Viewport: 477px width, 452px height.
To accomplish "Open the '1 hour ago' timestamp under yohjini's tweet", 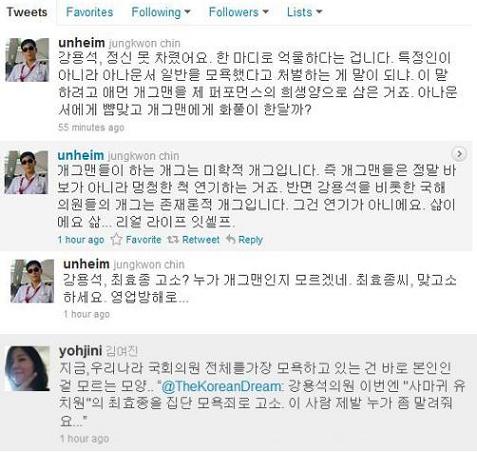I will pyautogui.click(x=85, y=438).
